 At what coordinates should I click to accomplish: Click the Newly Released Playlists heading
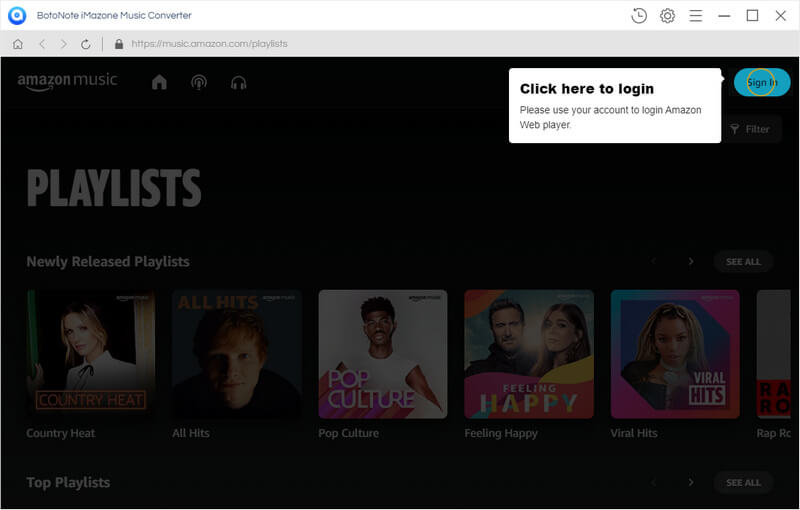coord(108,262)
